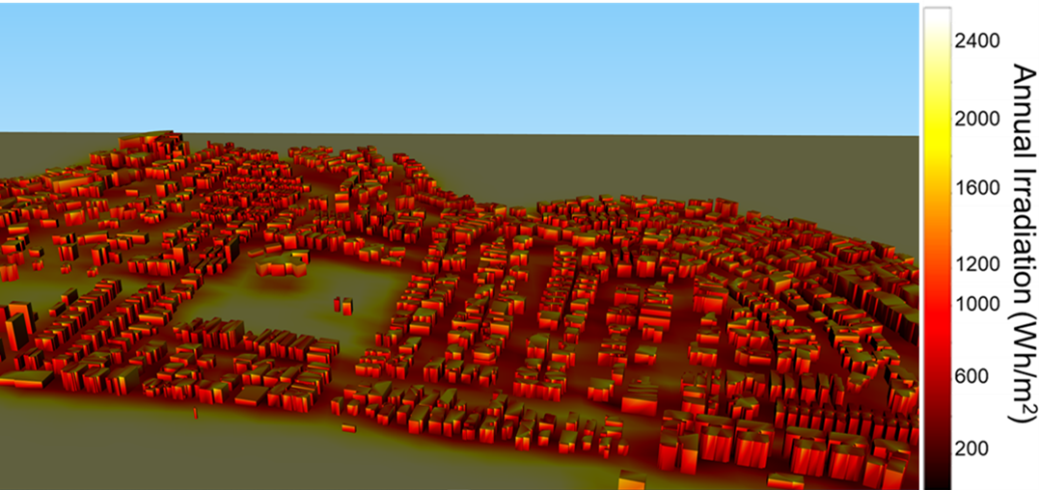Pick the black bottom of the colorbar
The height and width of the screenshot is (490, 1039).
click(934, 475)
